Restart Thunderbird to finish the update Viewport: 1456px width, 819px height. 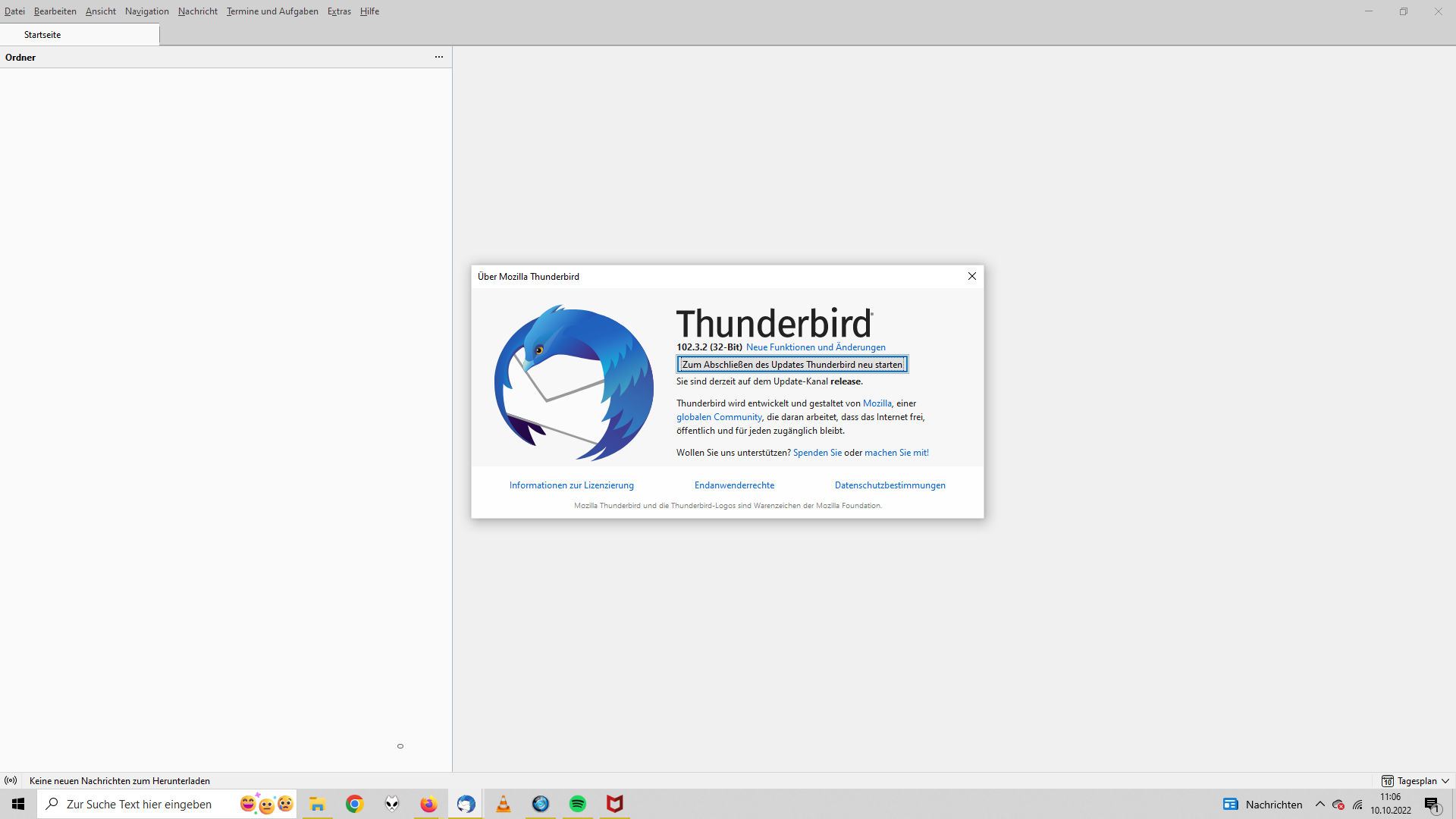(x=792, y=365)
